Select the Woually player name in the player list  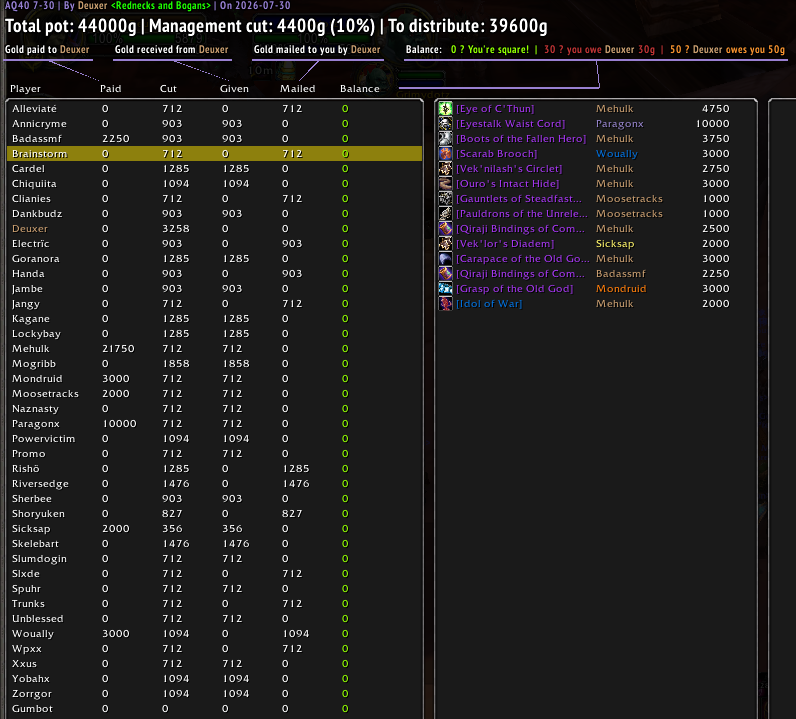(x=32, y=634)
